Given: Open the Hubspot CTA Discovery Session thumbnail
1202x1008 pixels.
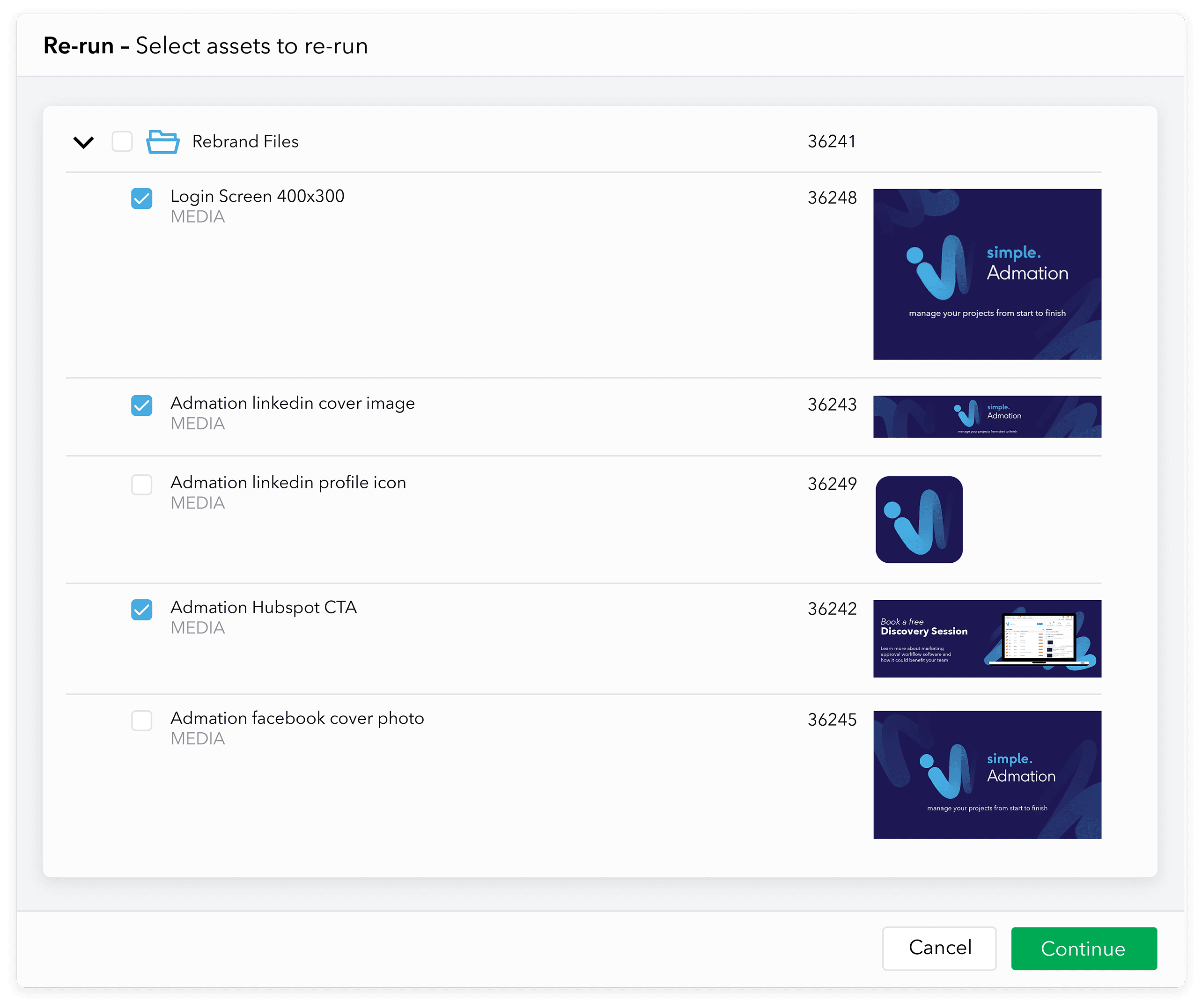Looking at the screenshot, I should pyautogui.click(x=987, y=638).
